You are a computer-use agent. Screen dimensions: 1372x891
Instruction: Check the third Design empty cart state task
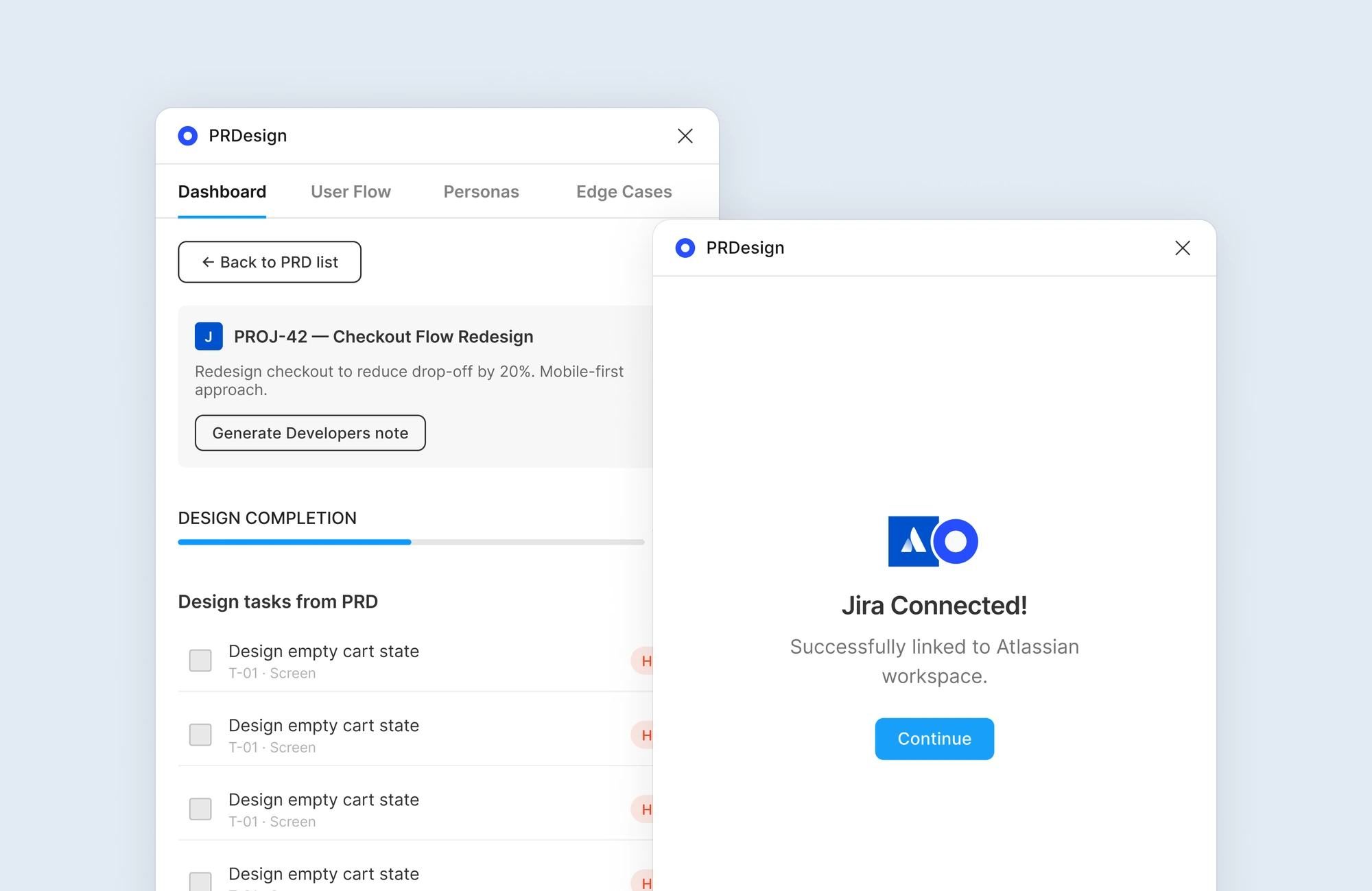200,809
